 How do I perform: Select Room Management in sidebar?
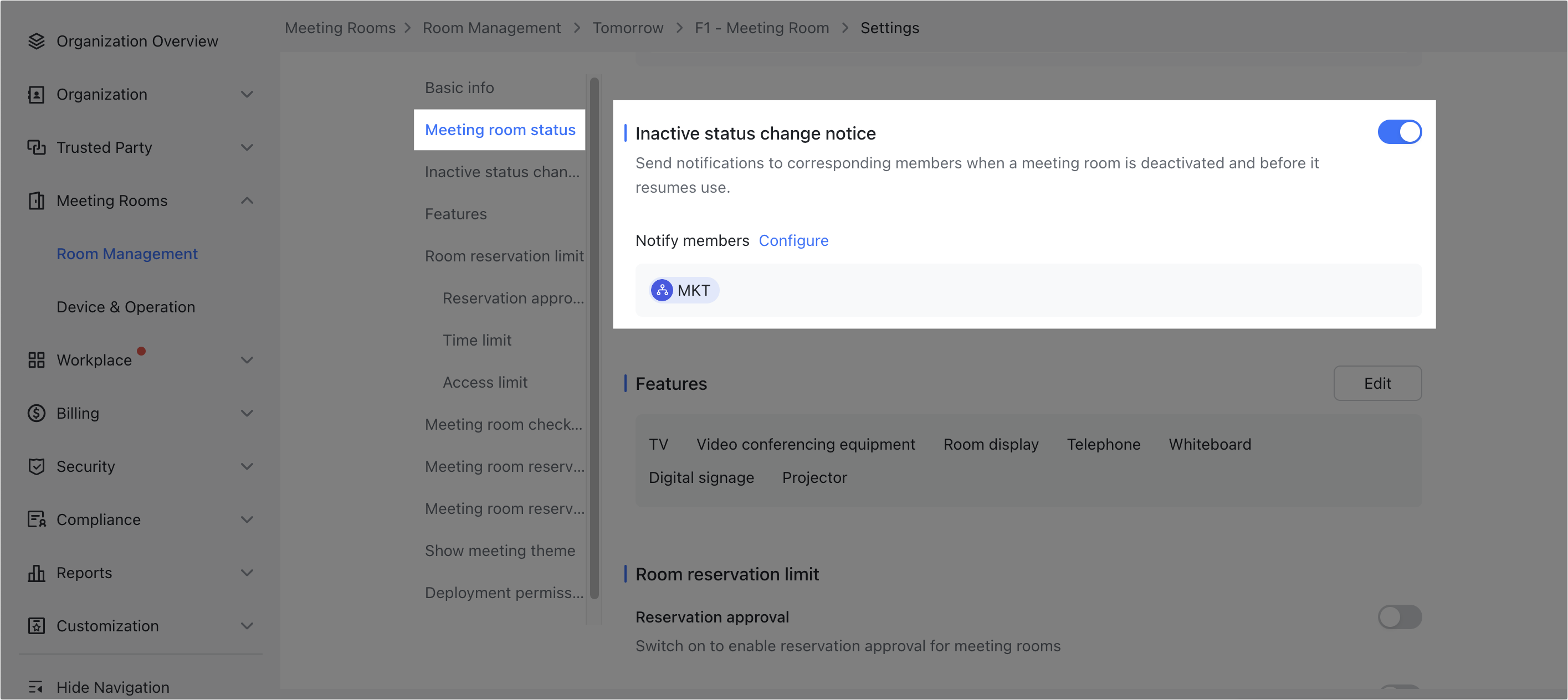tap(127, 254)
